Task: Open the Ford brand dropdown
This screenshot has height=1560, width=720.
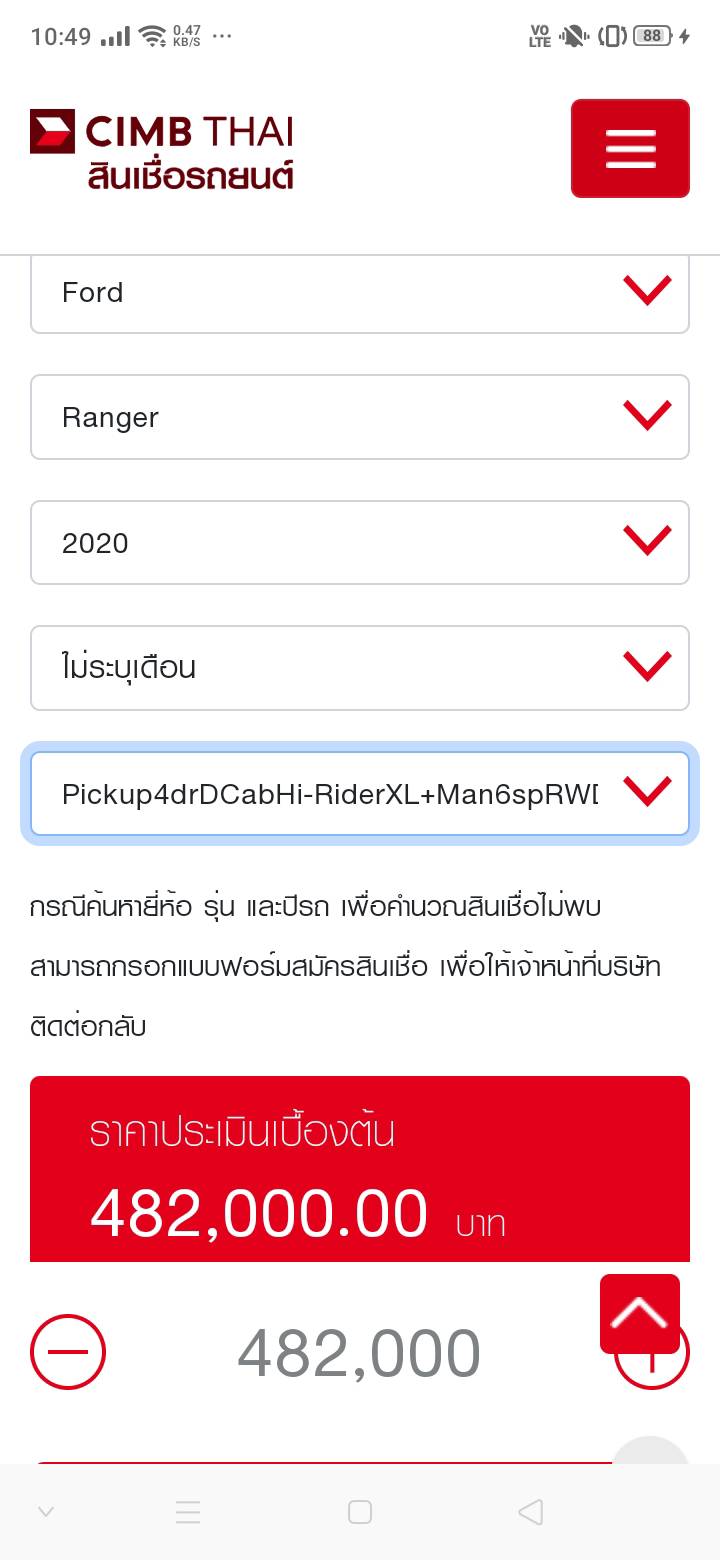Action: point(330,293)
